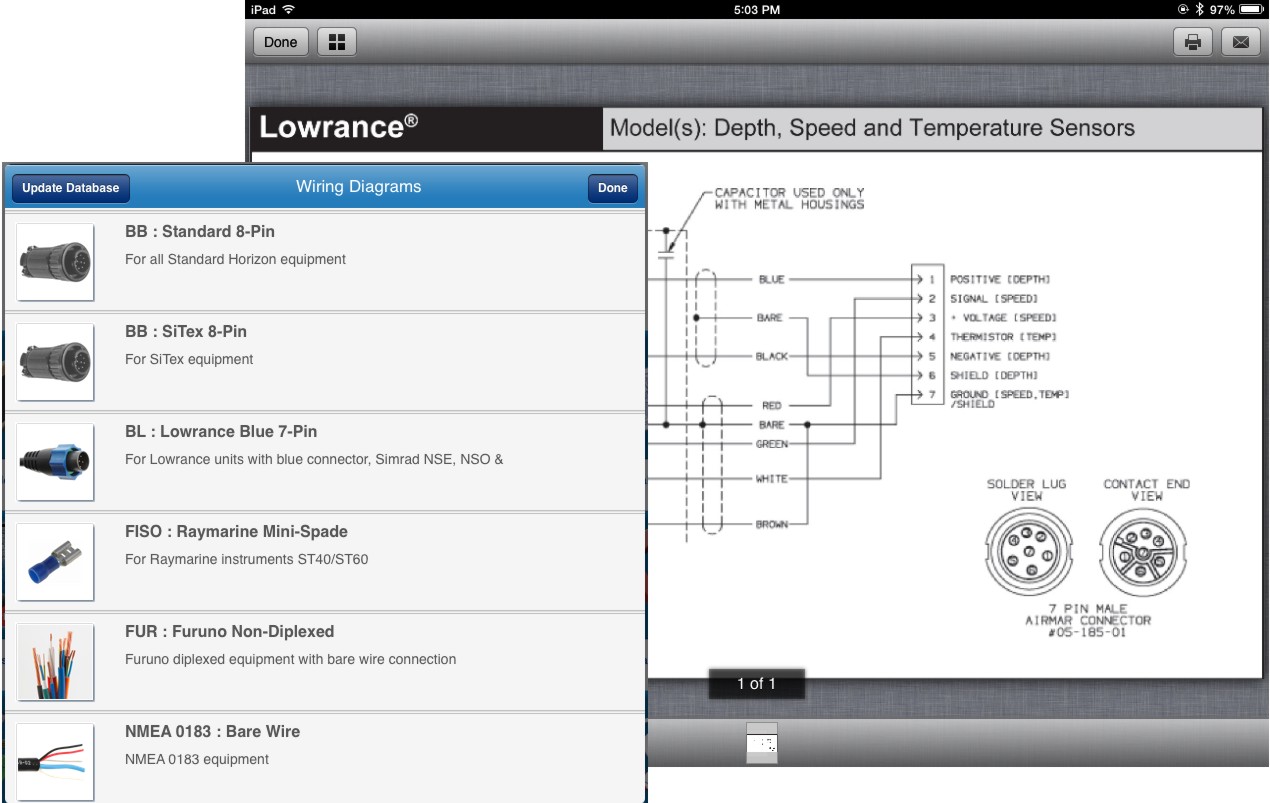Image resolution: width=1270 pixels, height=803 pixels.
Task: Open the Furuno bare wires thumbnail
Action: click(56, 662)
